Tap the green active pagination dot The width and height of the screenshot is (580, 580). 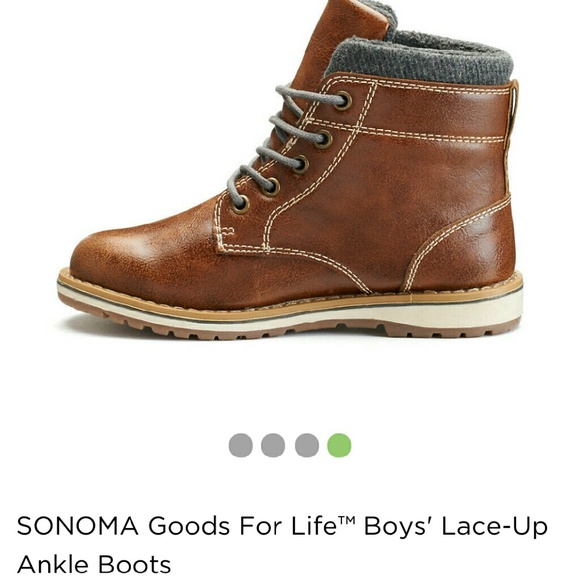click(339, 445)
